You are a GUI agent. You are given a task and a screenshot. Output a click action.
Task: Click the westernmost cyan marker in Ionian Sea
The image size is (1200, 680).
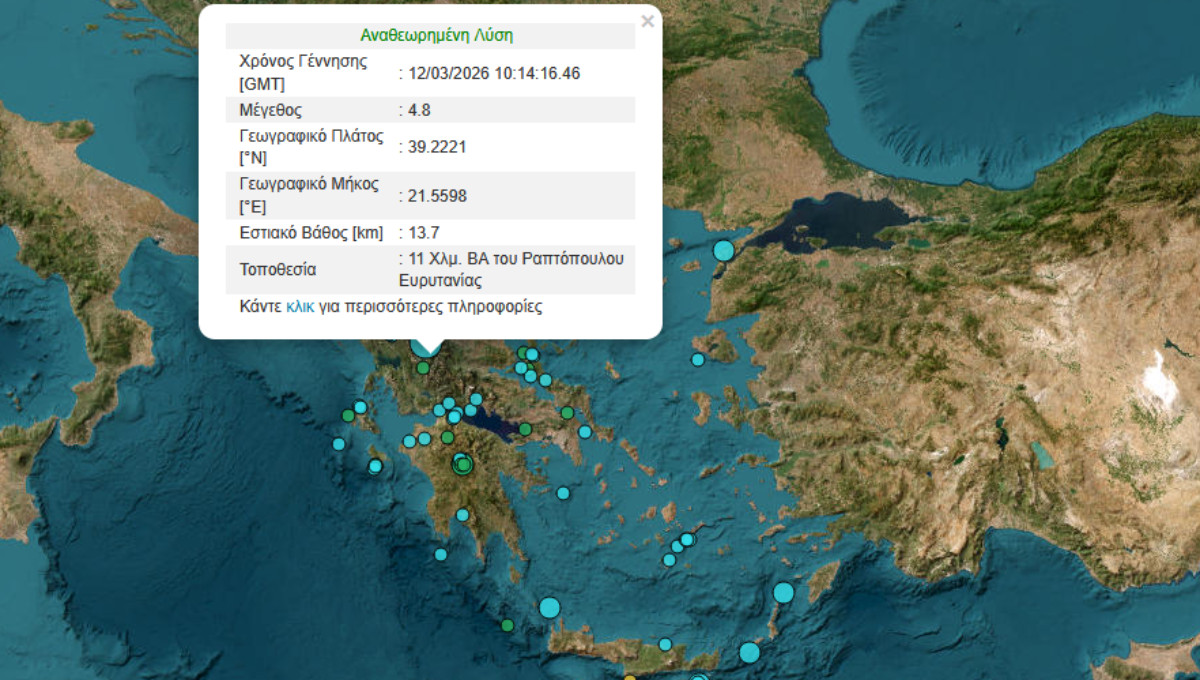339,444
